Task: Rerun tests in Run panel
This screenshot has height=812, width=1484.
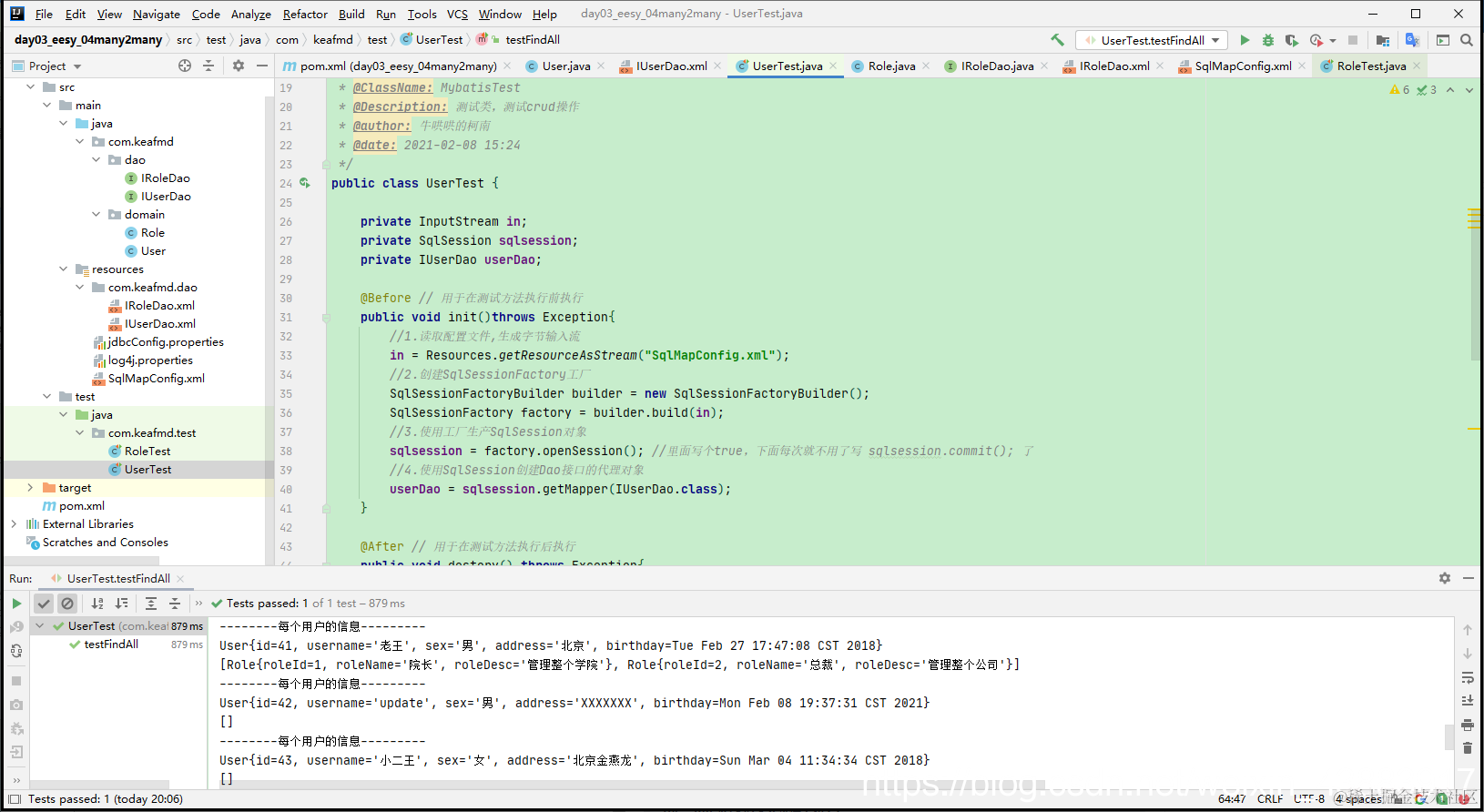Action: [16, 603]
